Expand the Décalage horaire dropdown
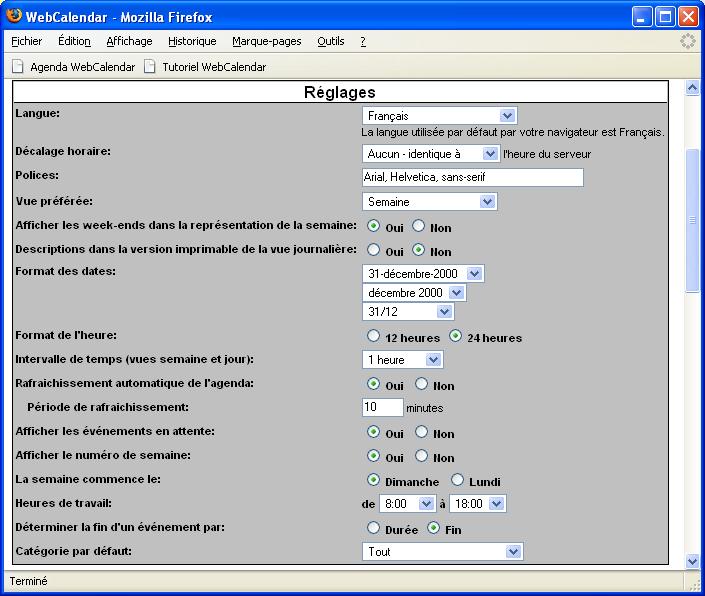The height and width of the screenshot is (596, 705). (x=431, y=154)
